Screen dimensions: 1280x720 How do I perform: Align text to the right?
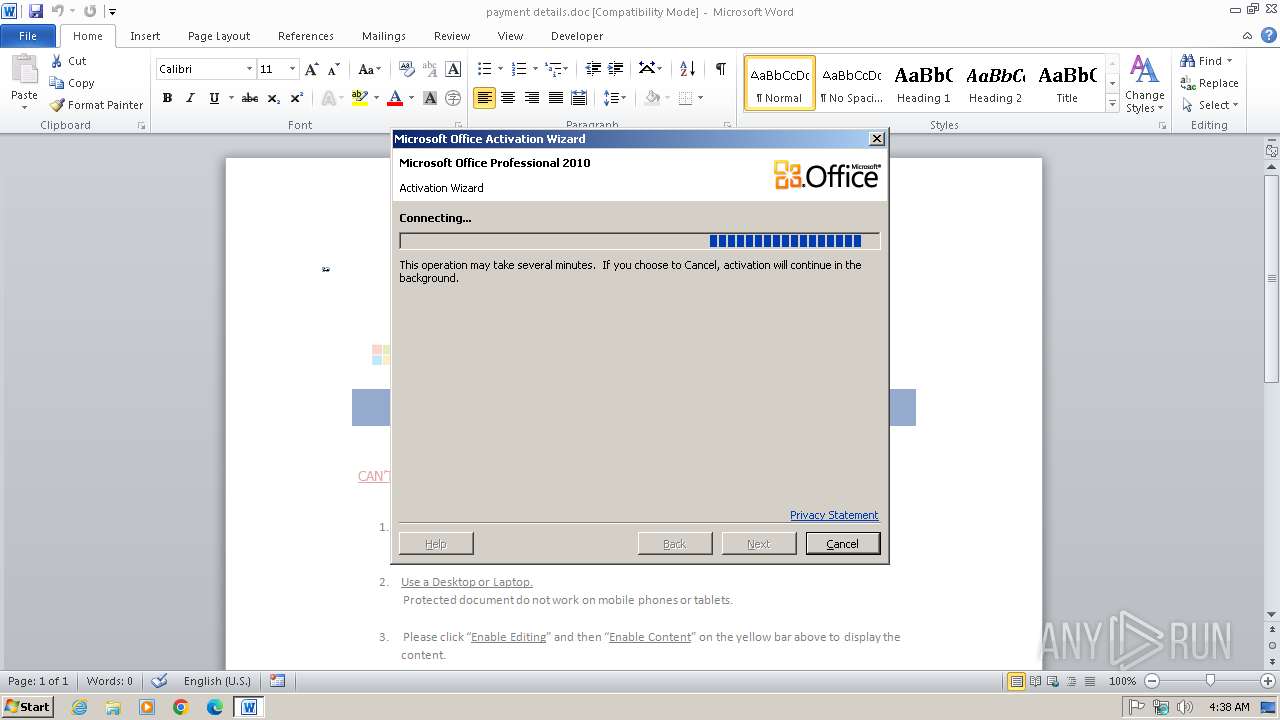(532, 98)
